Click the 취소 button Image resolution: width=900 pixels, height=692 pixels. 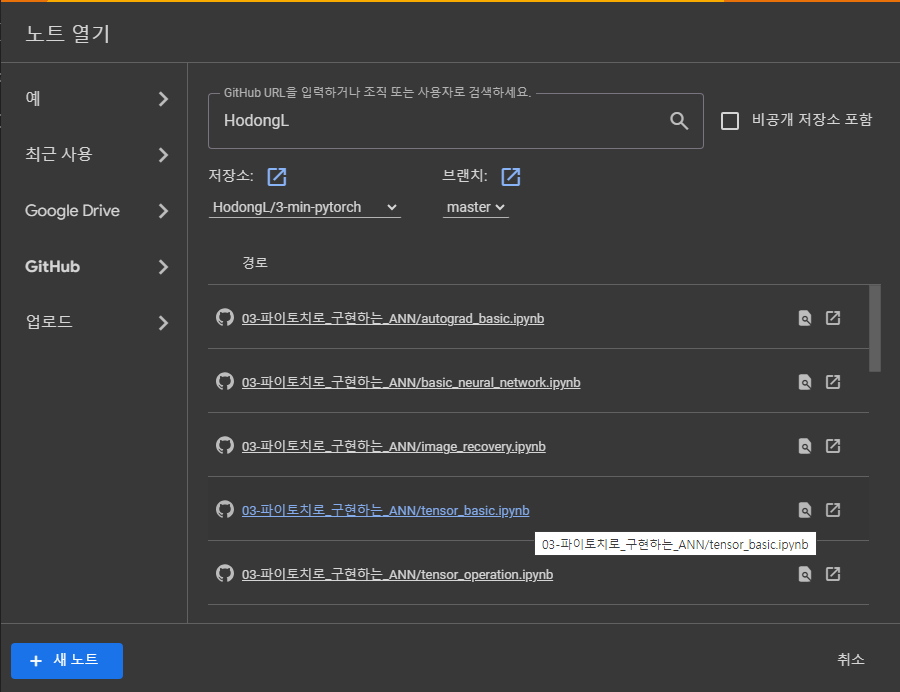coord(851,659)
